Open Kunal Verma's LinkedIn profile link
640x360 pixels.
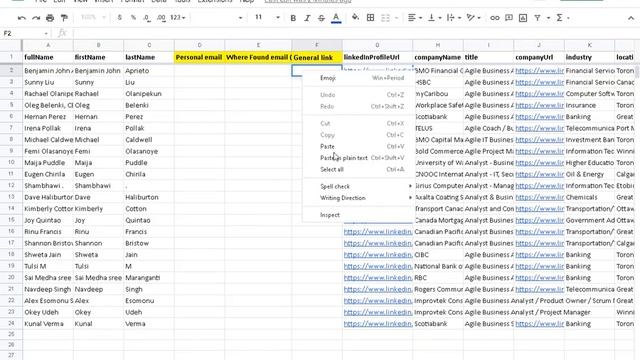tap(378, 324)
